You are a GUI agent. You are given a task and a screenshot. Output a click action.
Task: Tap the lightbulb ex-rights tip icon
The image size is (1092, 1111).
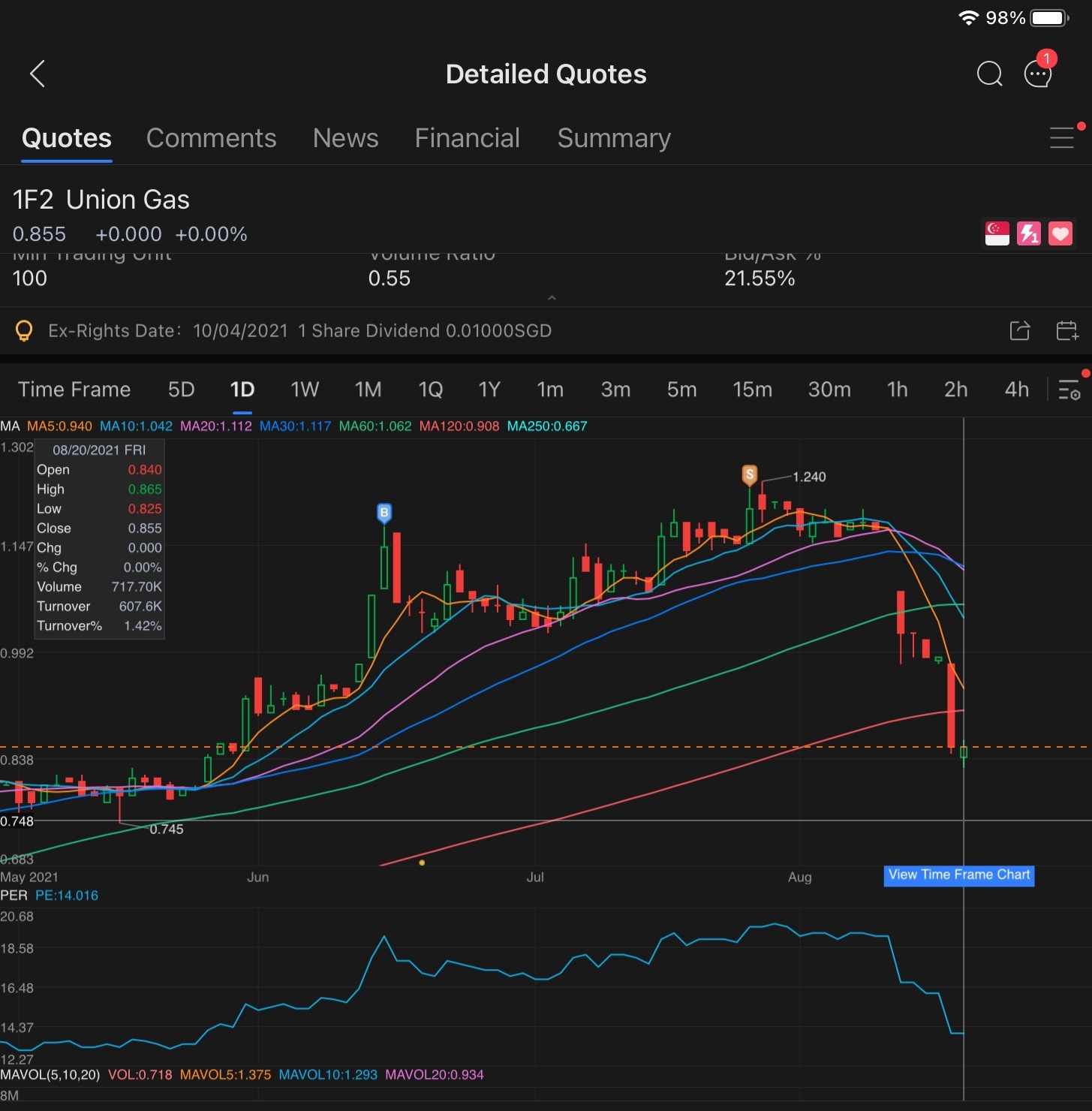click(24, 331)
